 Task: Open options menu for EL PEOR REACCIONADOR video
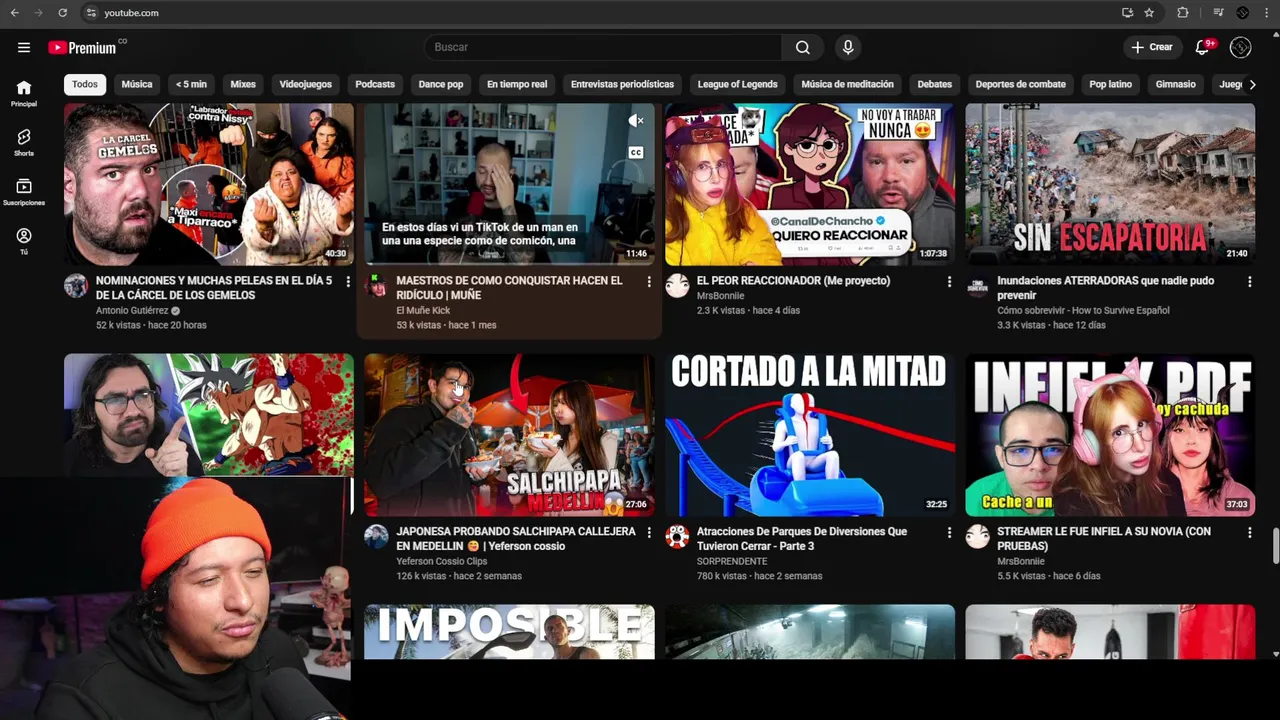pos(949,282)
